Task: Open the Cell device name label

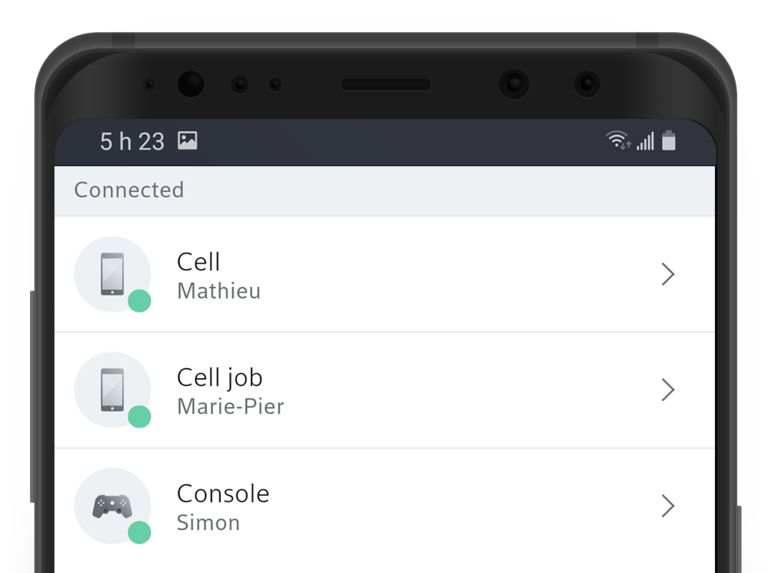Action: [198, 262]
